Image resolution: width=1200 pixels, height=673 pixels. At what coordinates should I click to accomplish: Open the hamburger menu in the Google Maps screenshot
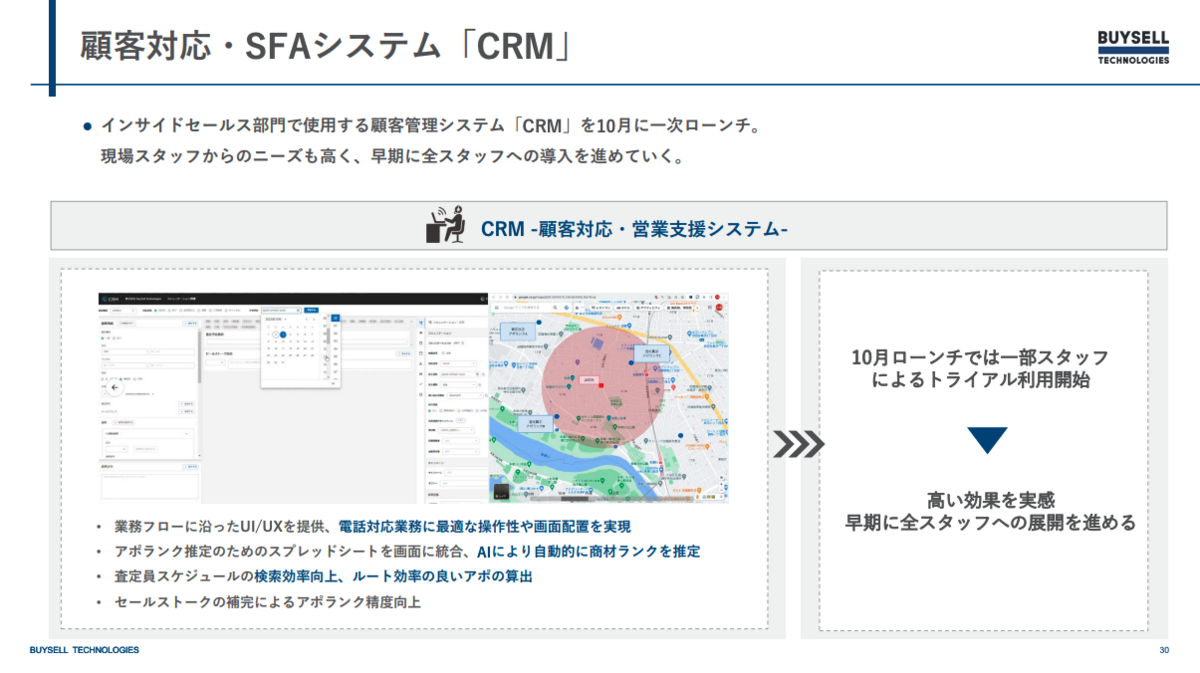[497, 307]
